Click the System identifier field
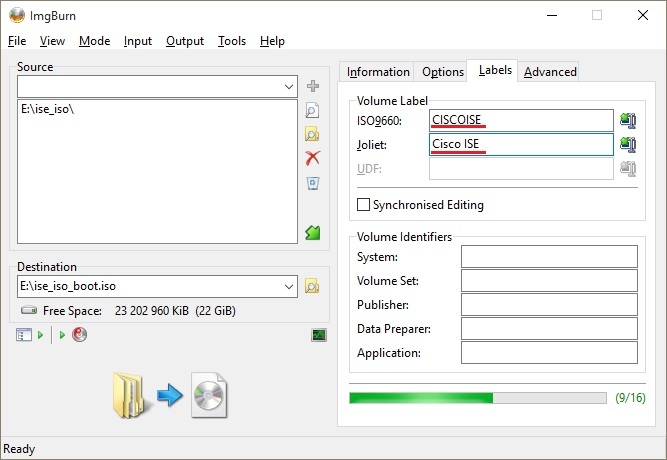 [x=549, y=257]
